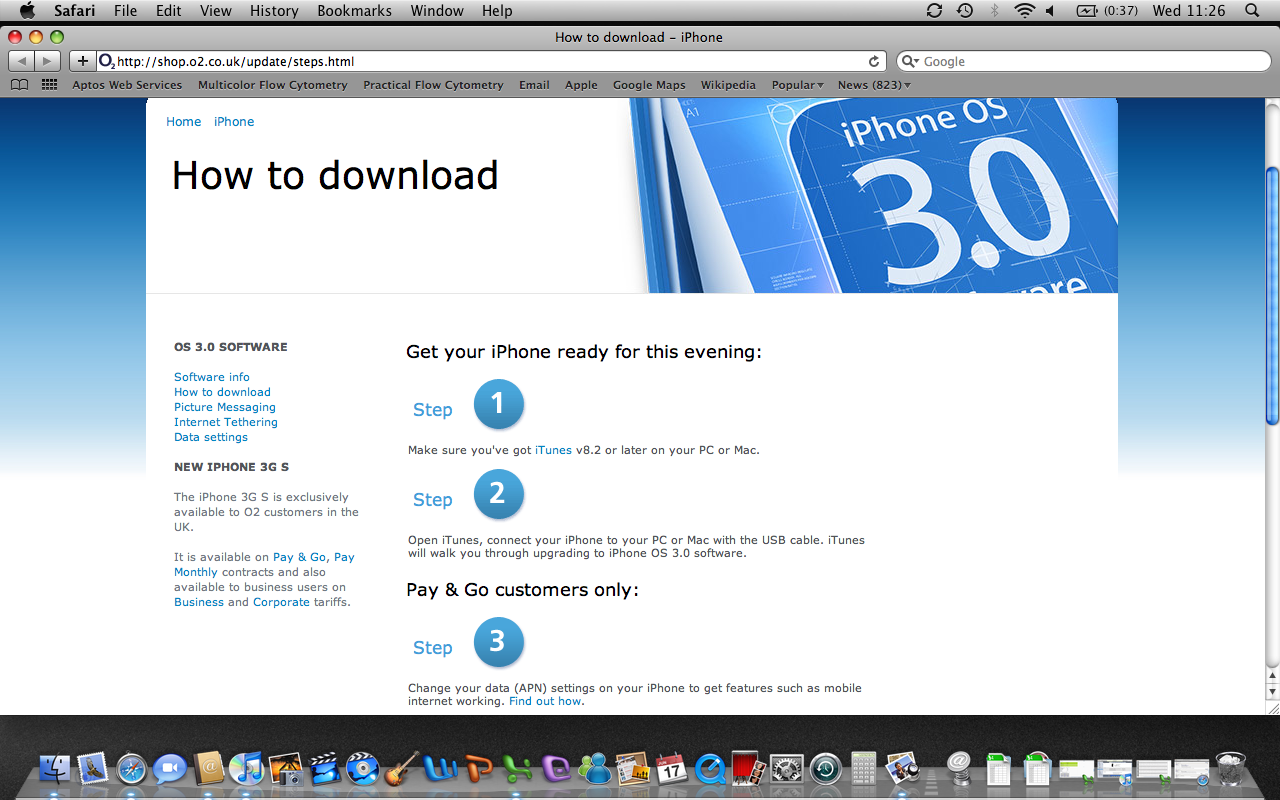Screen dimensions: 1280x800
Task: Open the Google search magnifier dropdown
Action: [909, 61]
